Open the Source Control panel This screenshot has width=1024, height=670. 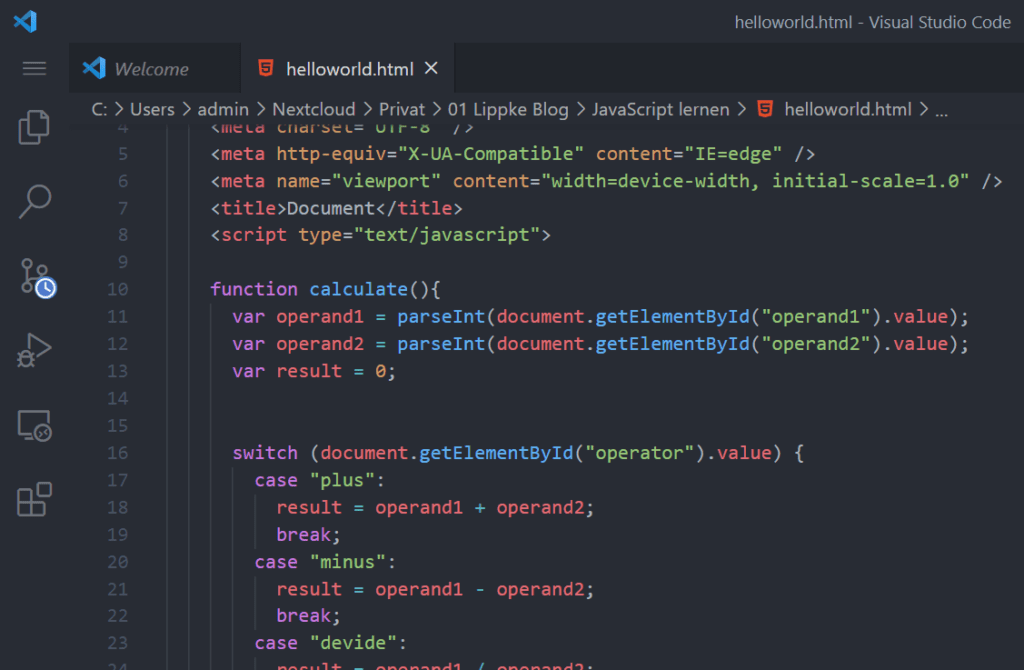[34, 275]
